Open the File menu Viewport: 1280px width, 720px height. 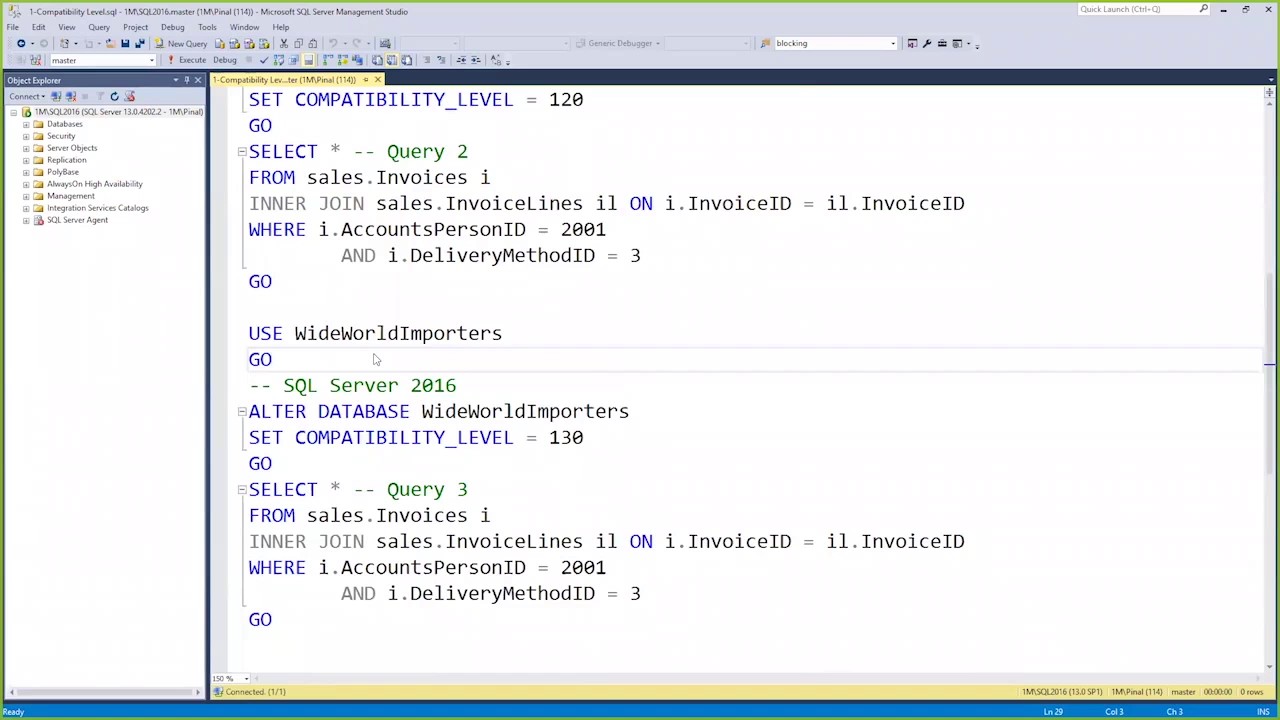13,27
